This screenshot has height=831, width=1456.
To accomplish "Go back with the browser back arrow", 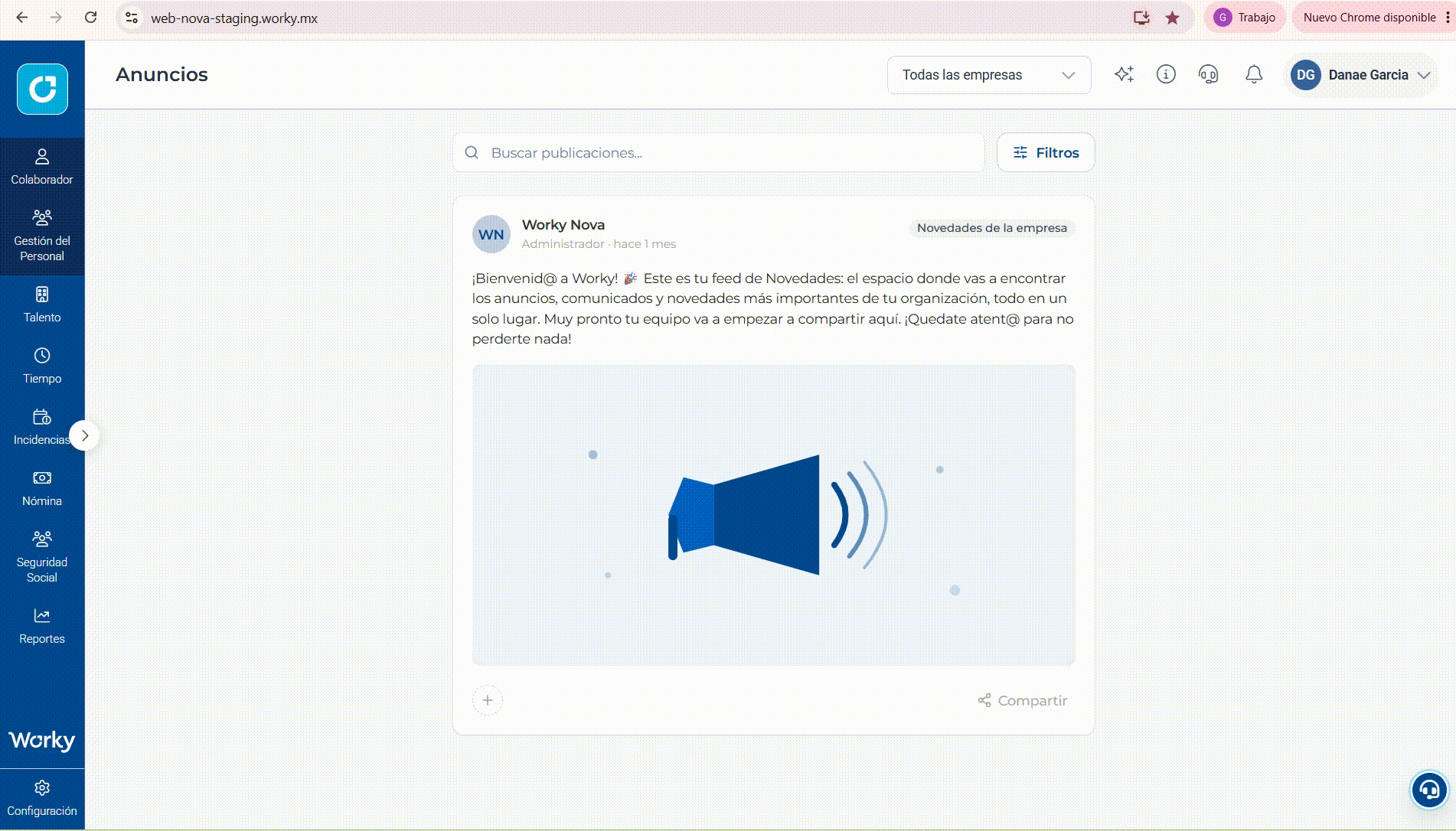I will [22, 18].
